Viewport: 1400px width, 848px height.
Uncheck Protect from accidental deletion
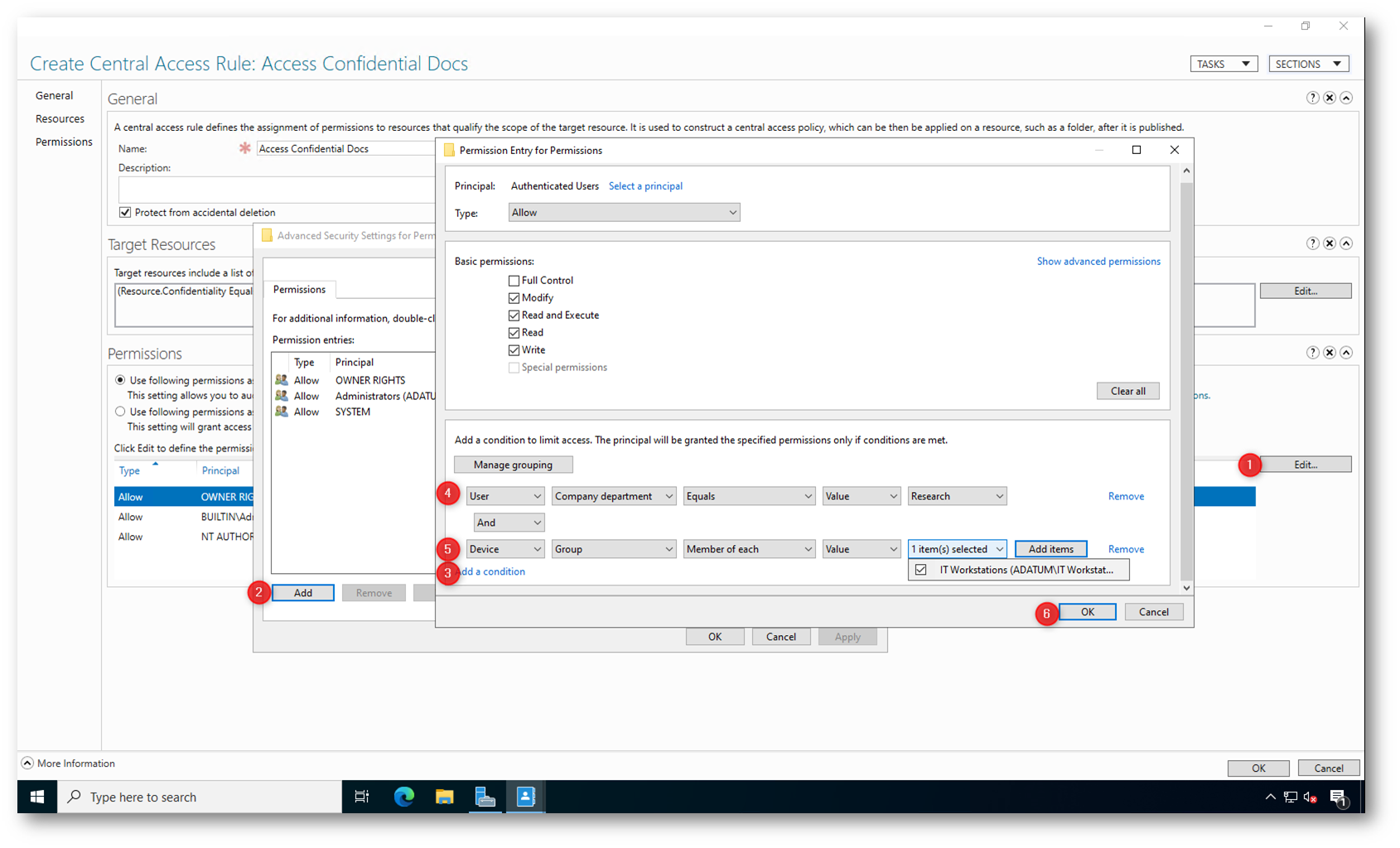[125, 213]
